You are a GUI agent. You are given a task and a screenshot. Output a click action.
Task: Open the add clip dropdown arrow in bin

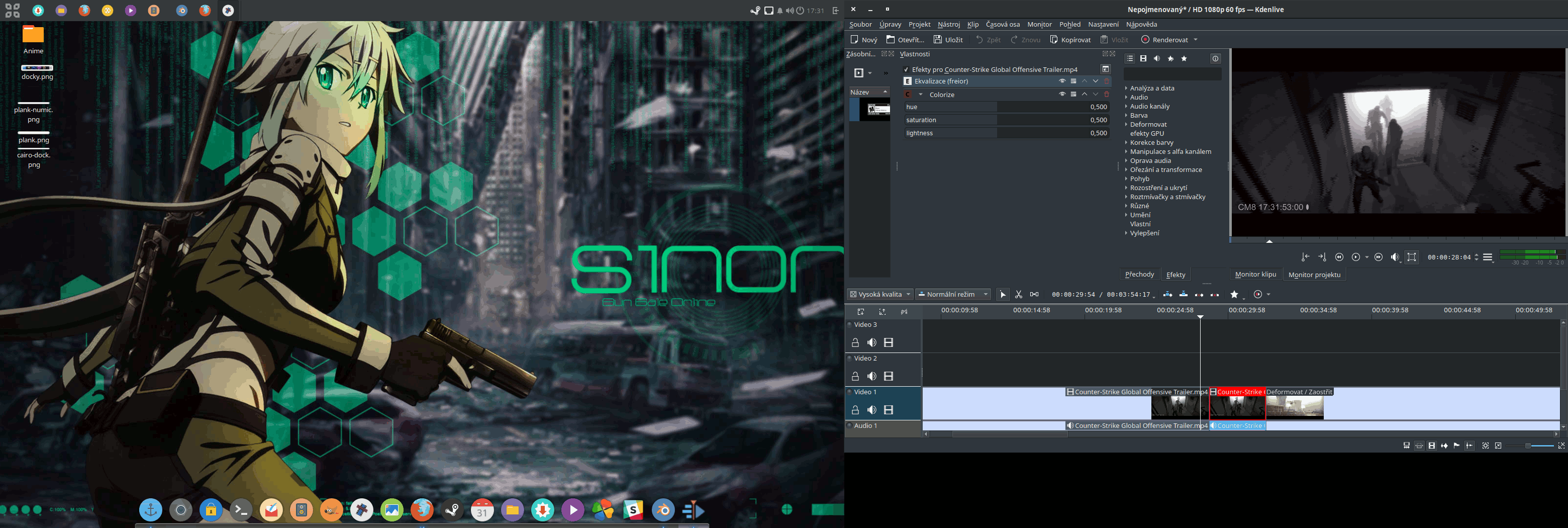pyautogui.click(x=870, y=73)
